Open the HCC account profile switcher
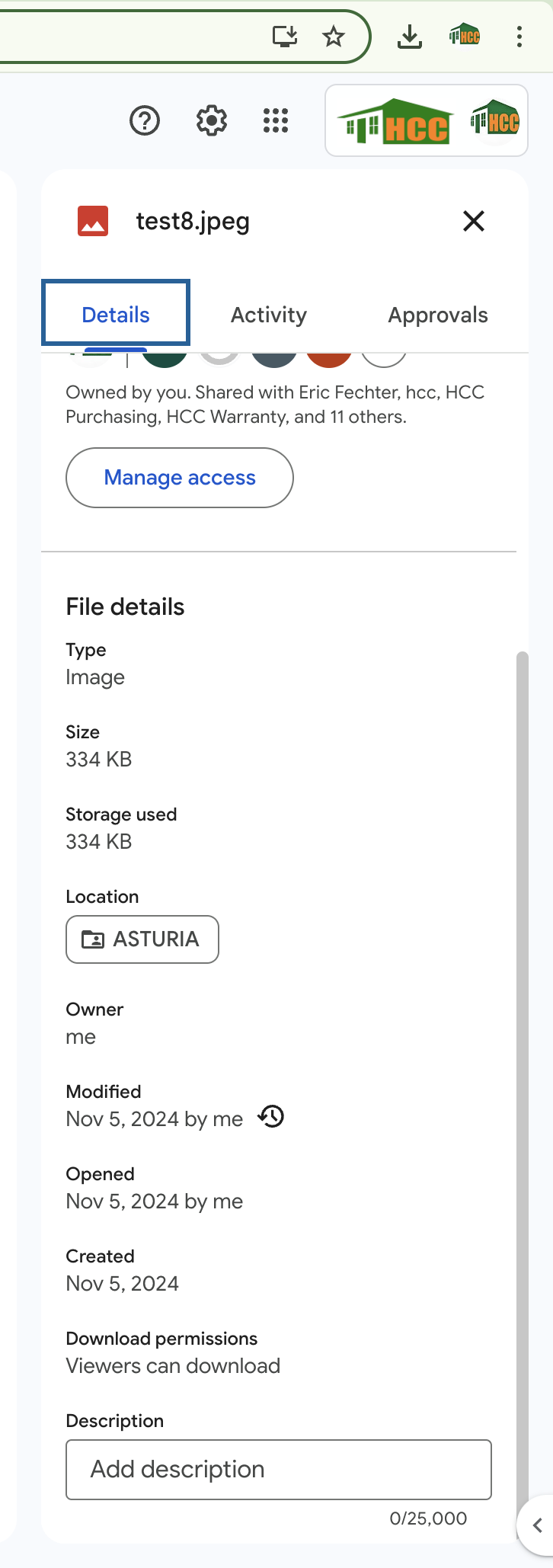Screen dimensions: 553x1568 click(427, 120)
